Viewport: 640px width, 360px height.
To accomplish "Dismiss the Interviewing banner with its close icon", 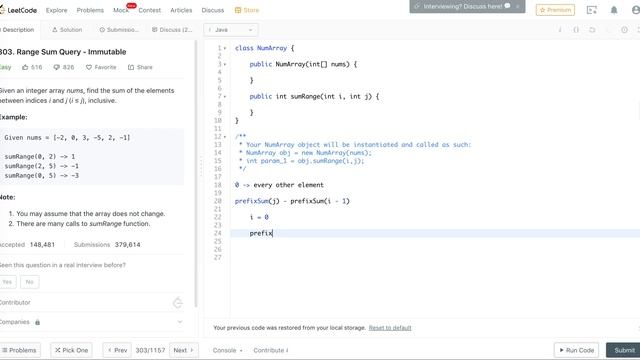I will 518,6.
